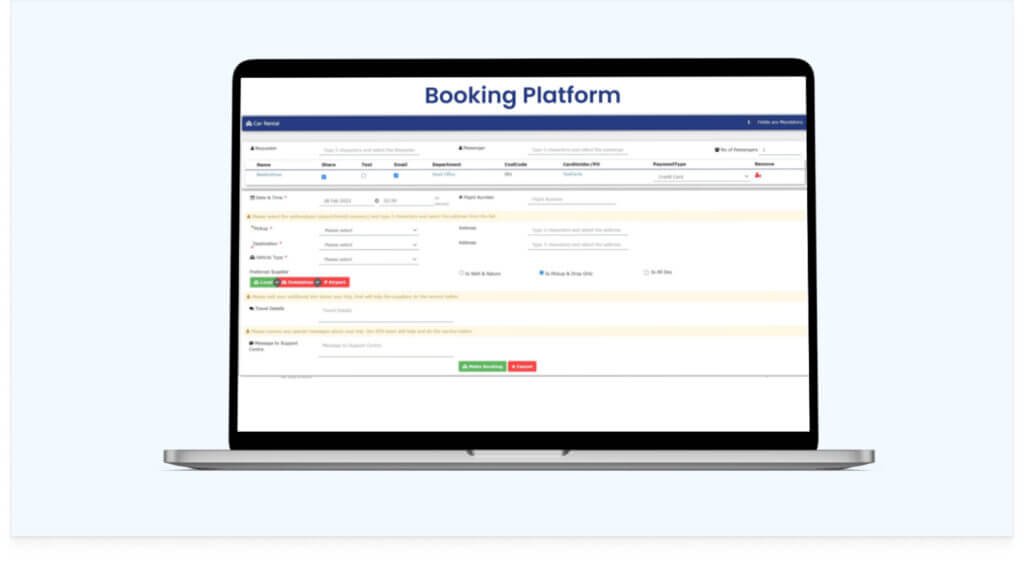Click the Car Rental car icon in header
The width and height of the screenshot is (1024, 561).
248,124
